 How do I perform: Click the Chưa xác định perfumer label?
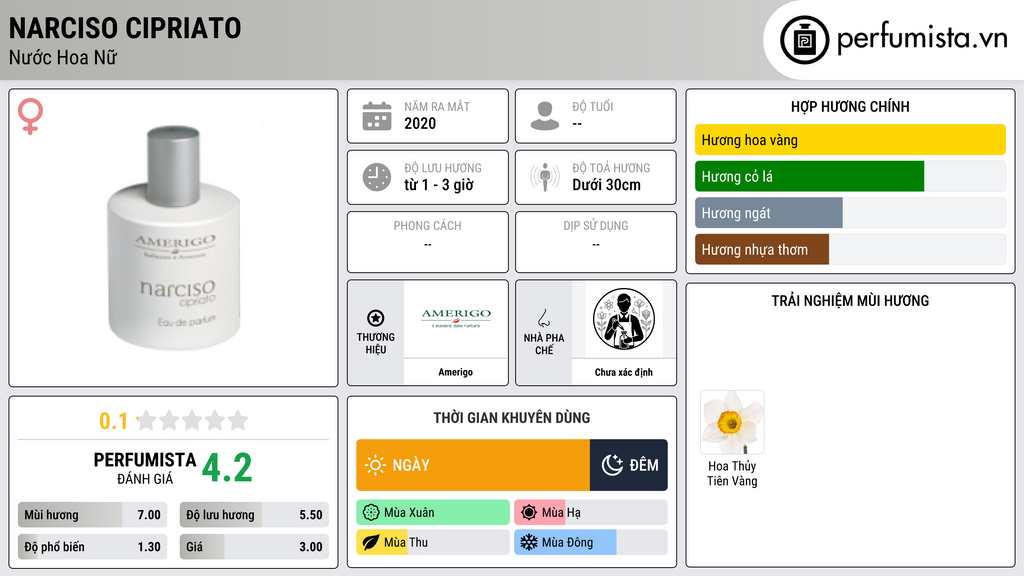click(624, 372)
